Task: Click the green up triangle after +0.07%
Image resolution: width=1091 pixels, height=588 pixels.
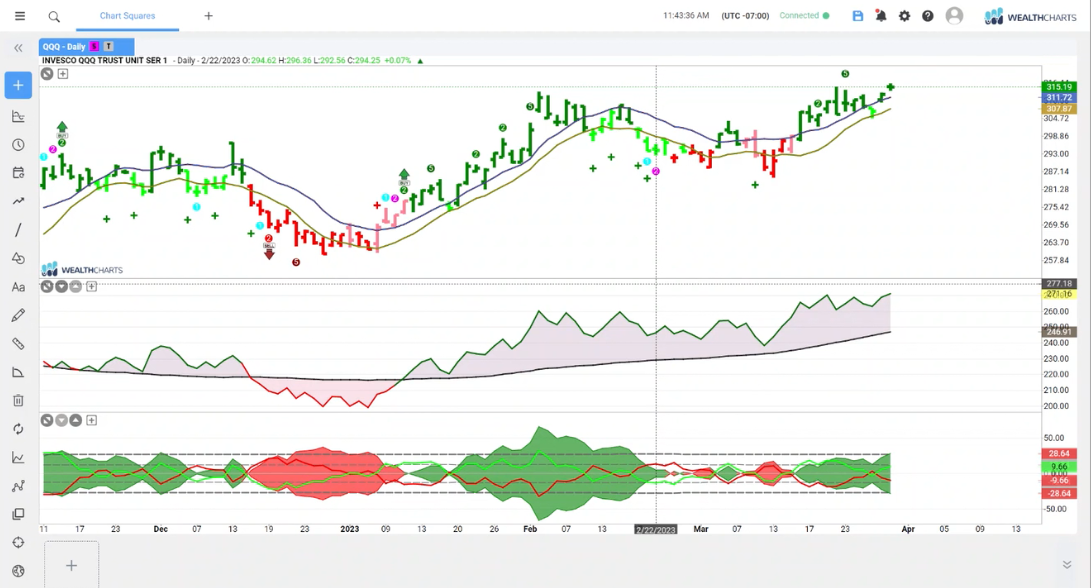Action: [x=420, y=61]
